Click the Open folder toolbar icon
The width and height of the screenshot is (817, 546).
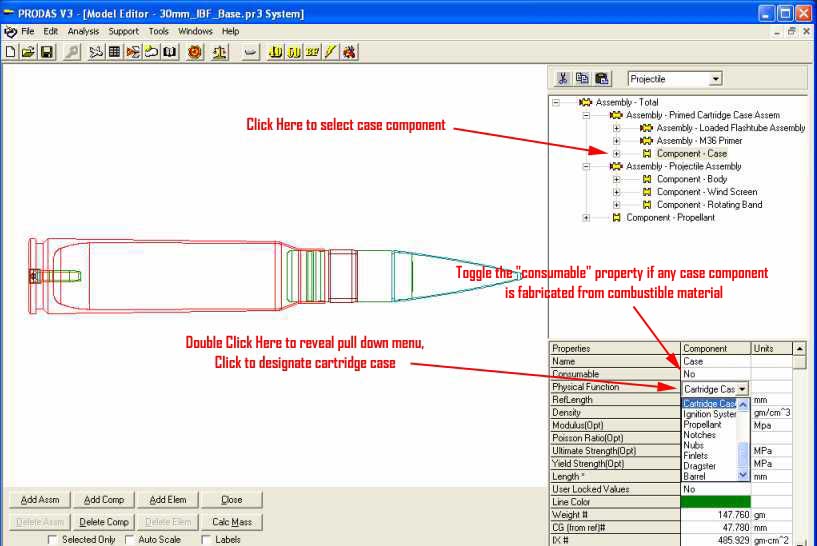[x=28, y=51]
